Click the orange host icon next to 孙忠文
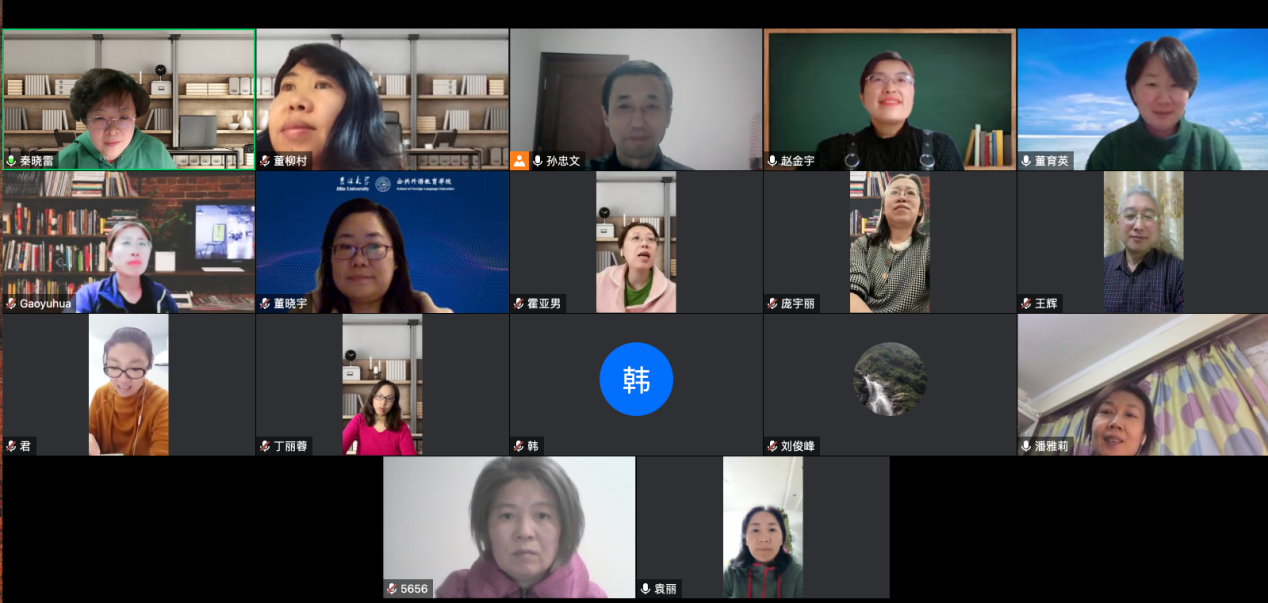Image resolution: width=1268 pixels, height=603 pixels. tap(519, 160)
